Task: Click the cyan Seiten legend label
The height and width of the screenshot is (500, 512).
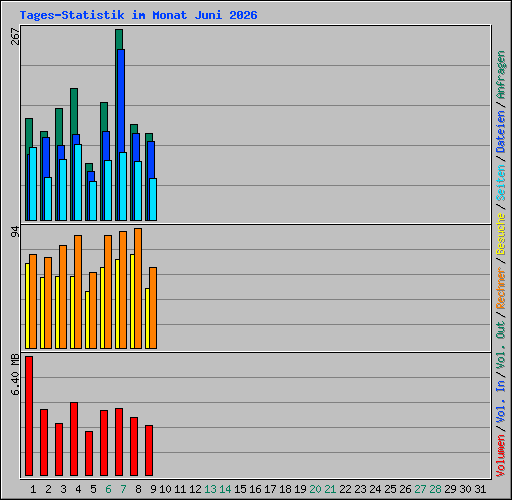Action: [501, 183]
